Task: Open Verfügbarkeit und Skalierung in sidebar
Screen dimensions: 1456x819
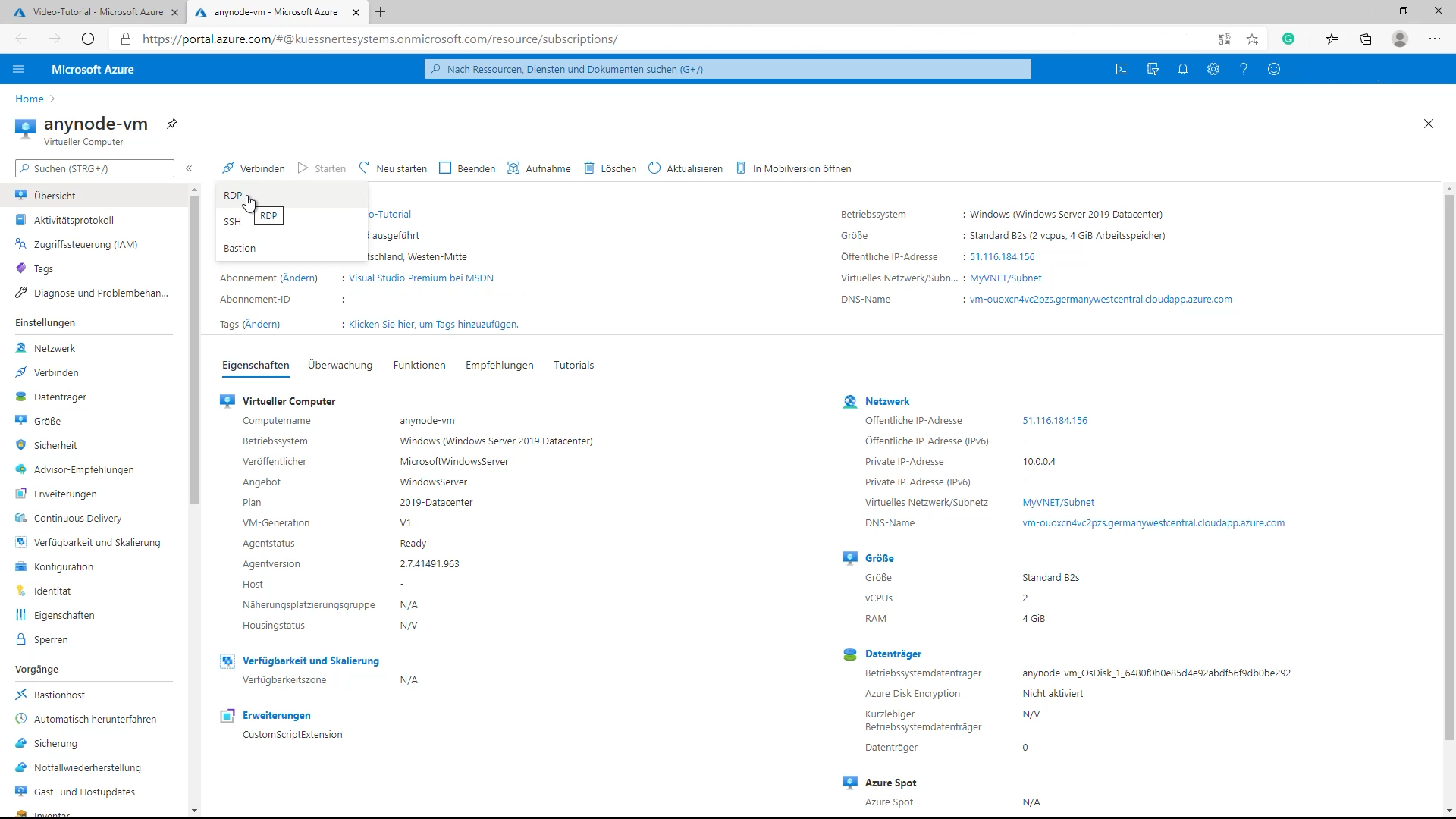Action: tap(94, 542)
